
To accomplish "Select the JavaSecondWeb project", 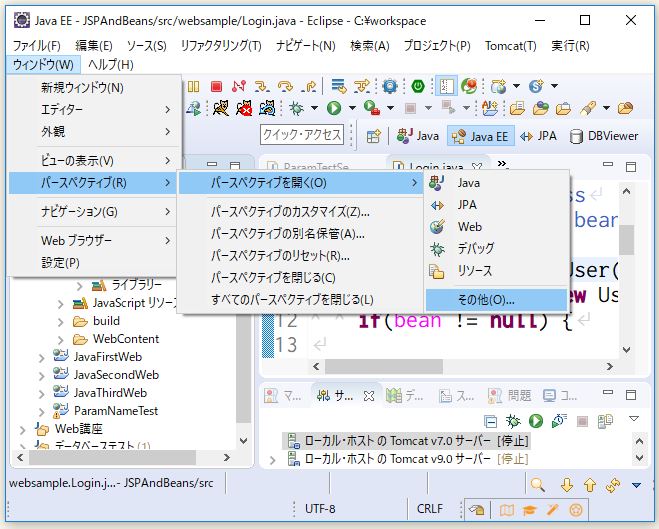I will [106, 375].
